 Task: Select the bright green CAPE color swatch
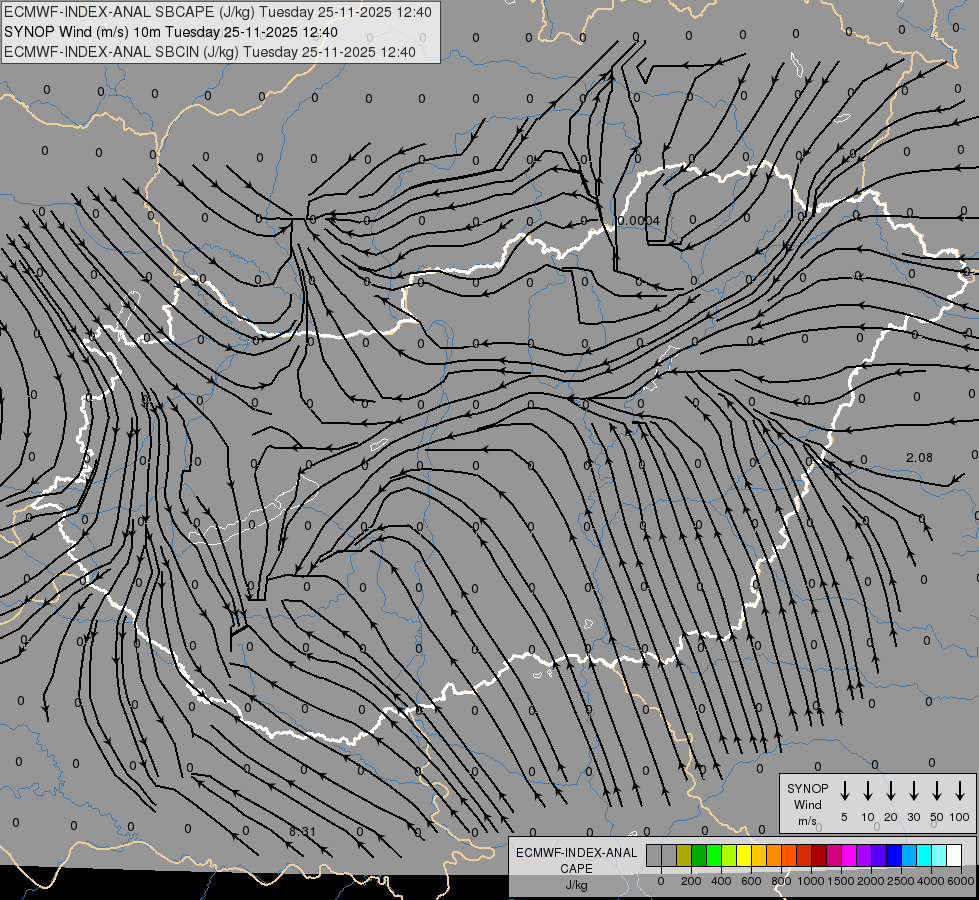coord(714,855)
